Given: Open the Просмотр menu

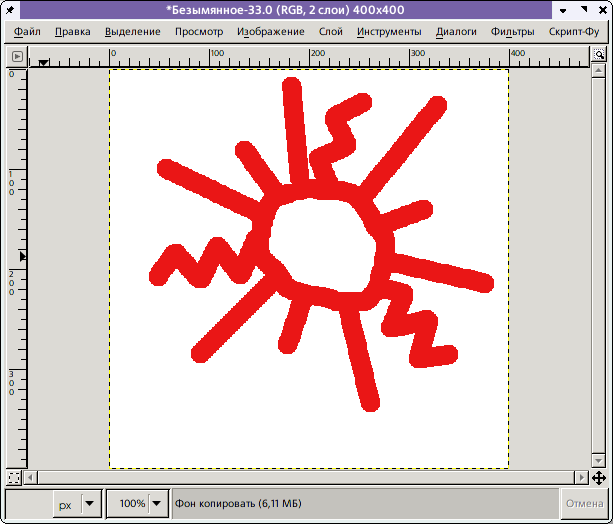Looking at the screenshot, I should point(199,31).
